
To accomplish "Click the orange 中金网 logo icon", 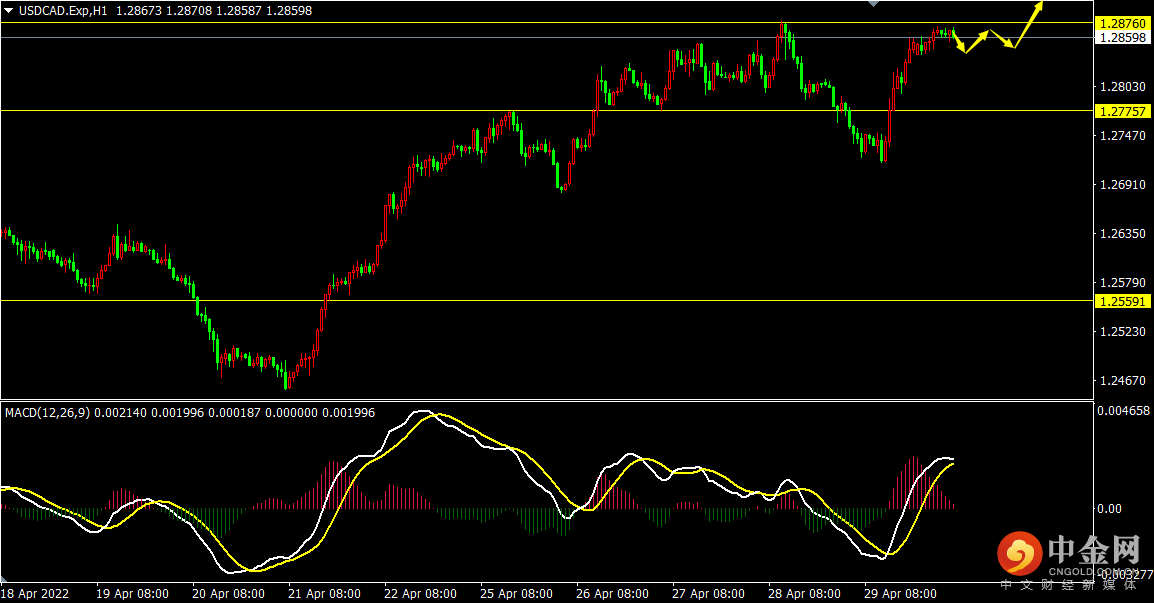I will [x=1019, y=554].
